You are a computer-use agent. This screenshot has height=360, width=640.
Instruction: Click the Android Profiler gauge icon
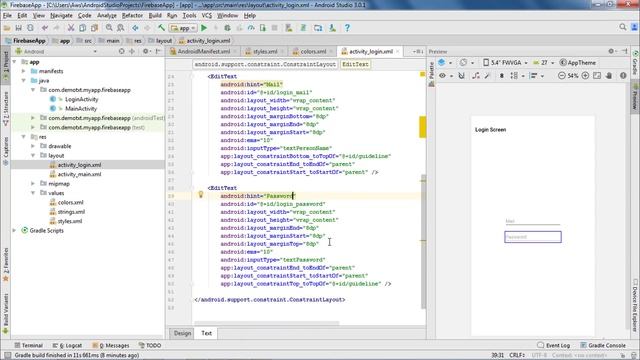pyautogui.click(x=251, y=28)
